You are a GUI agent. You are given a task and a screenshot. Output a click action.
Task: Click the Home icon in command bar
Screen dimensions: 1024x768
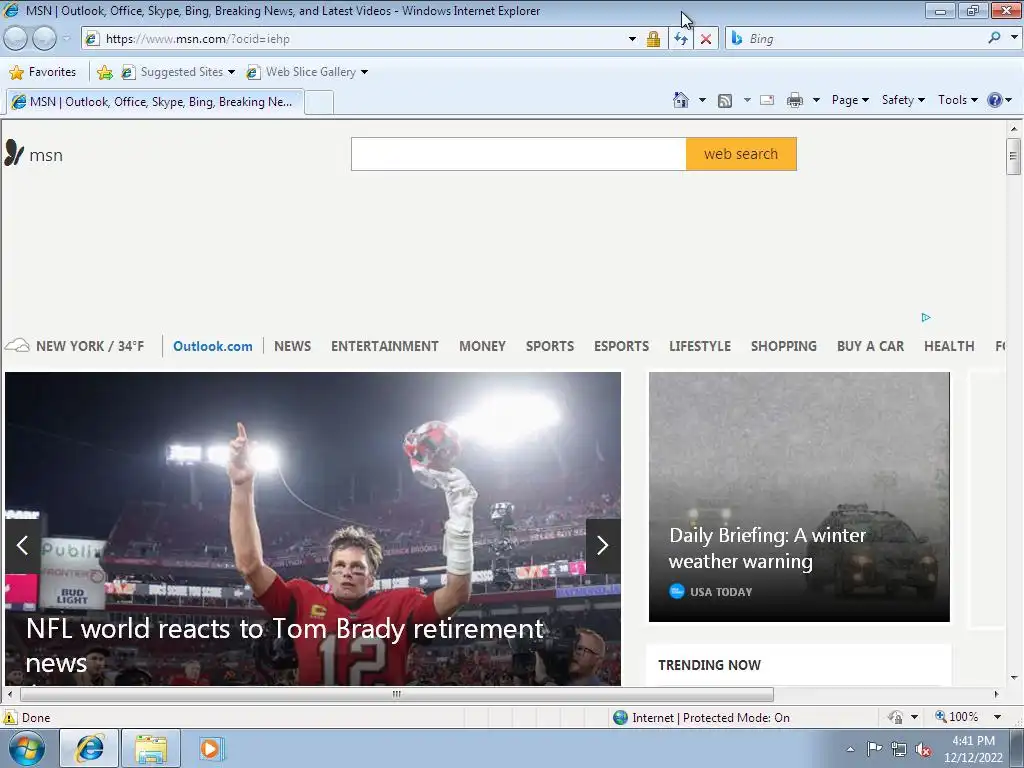(x=680, y=100)
